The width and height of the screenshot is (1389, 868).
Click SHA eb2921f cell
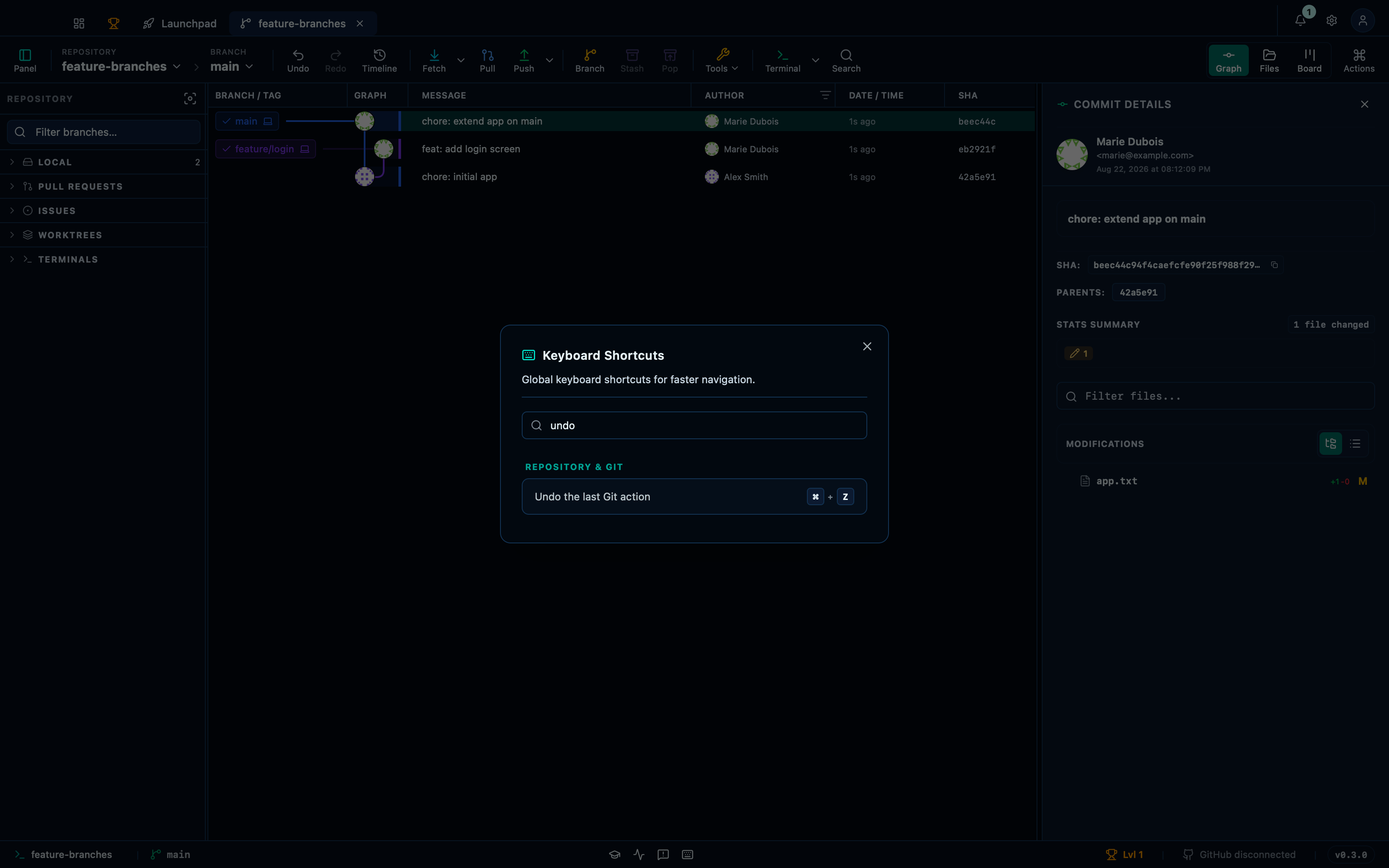coord(977,149)
